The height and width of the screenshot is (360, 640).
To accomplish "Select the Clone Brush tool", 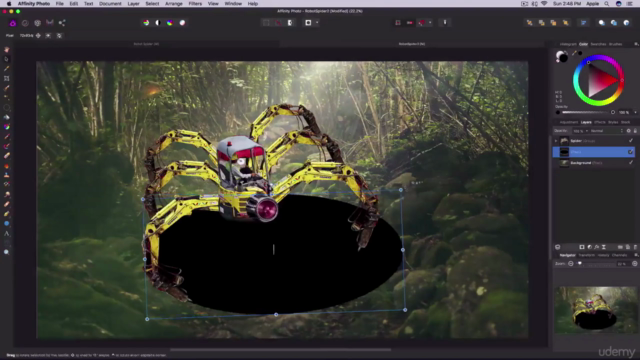I will coord(7,175).
